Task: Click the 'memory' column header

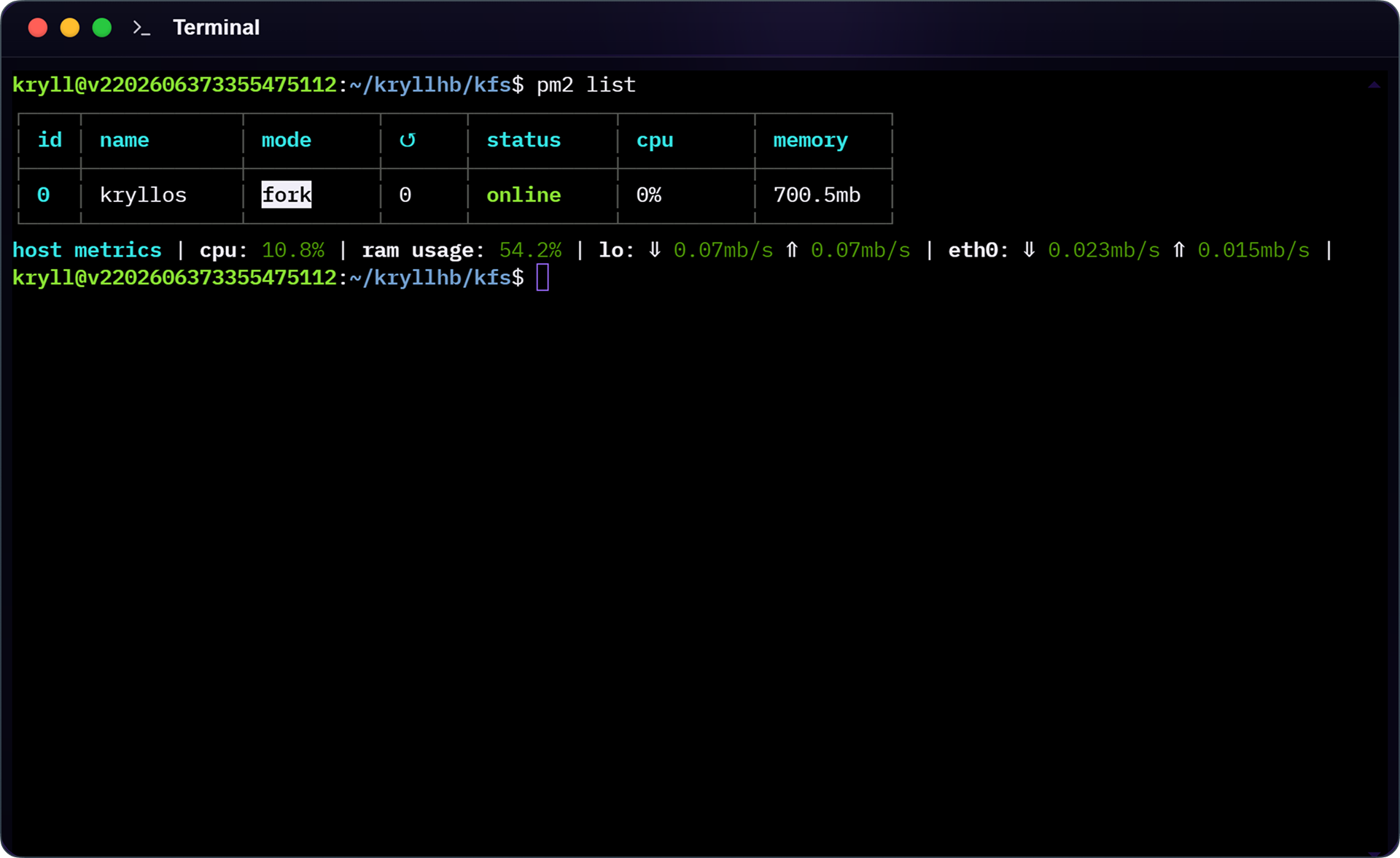Action: [x=810, y=141]
